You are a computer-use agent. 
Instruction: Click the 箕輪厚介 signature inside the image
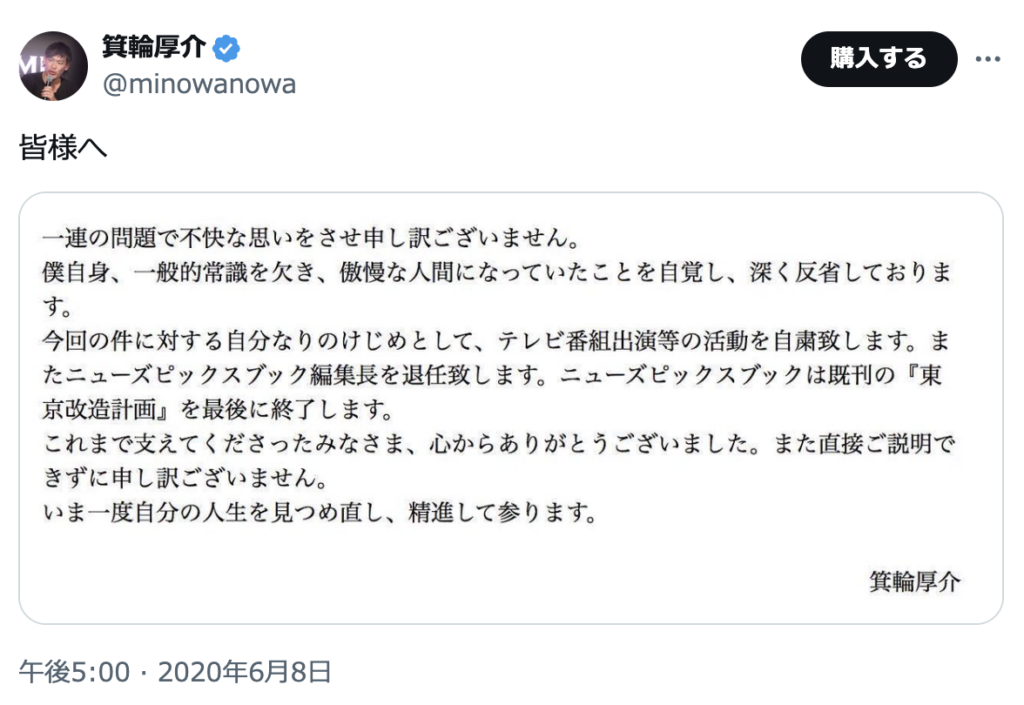914,581
